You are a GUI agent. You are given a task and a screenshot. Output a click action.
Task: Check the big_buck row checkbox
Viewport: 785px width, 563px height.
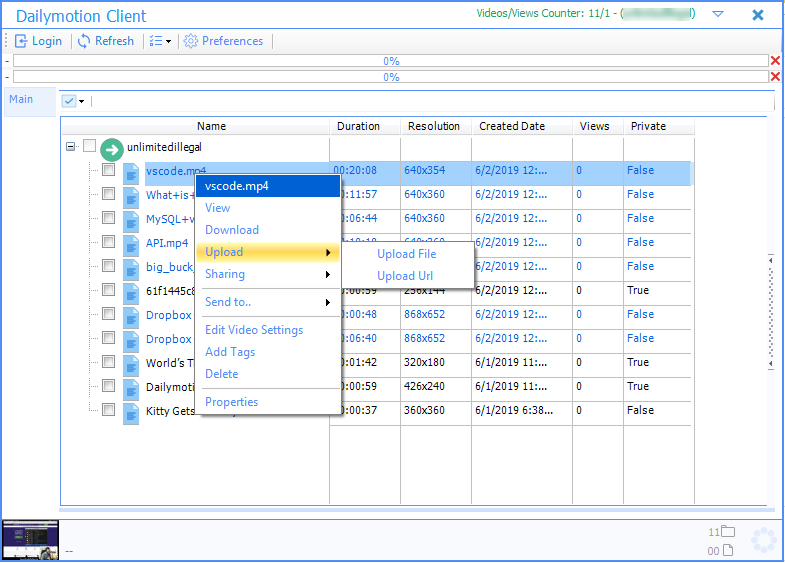[x=108, y=266]
